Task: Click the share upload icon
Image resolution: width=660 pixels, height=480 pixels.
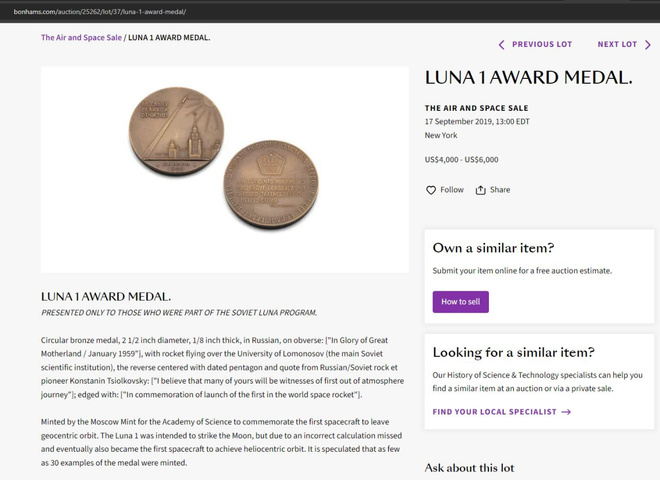Action: tap(480, 190)
